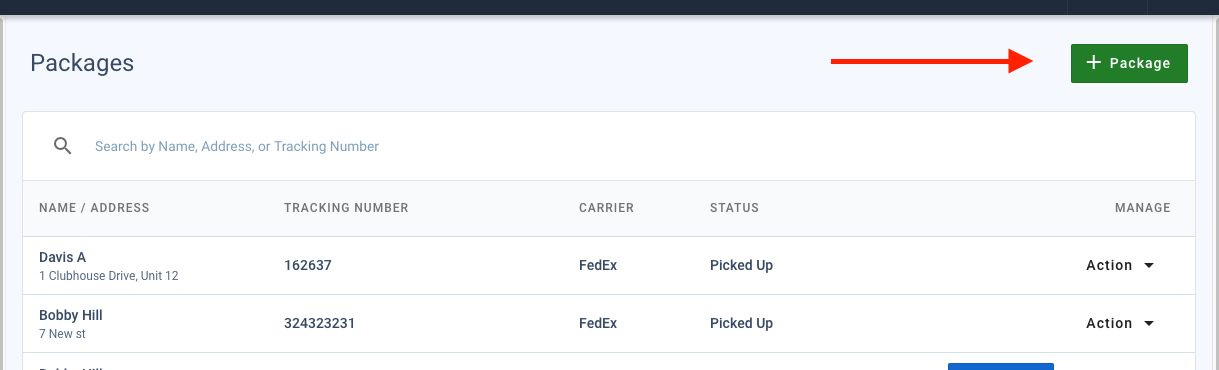Select the Bobby Hill name entry
This screenshot has height=370, width=1219.
[x=71, y=315]
